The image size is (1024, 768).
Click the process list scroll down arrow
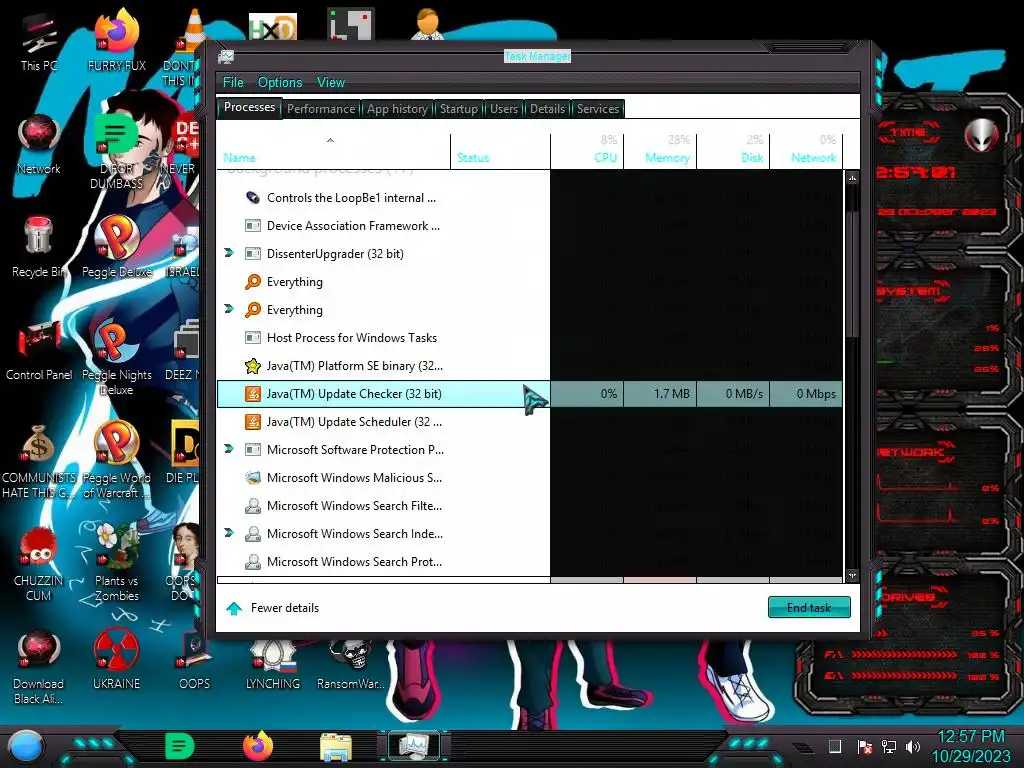point(852,575)
